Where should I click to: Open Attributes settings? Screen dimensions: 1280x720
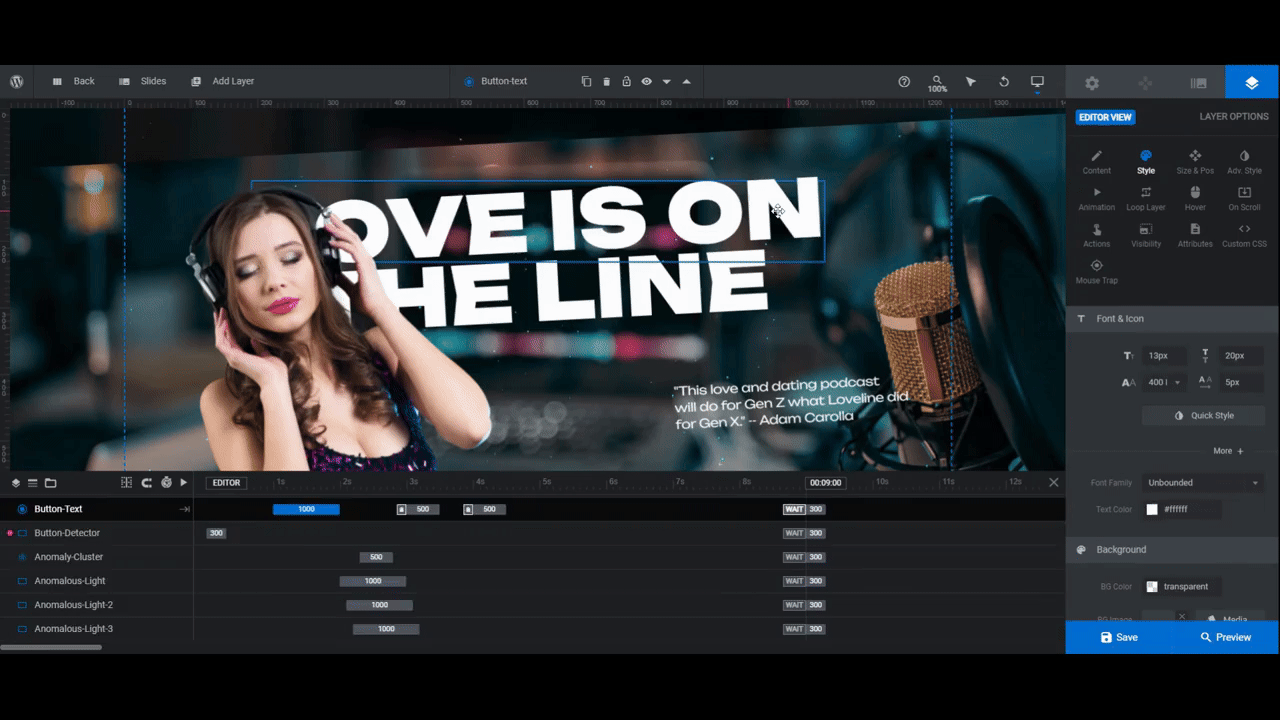[x=1195, y=236]
